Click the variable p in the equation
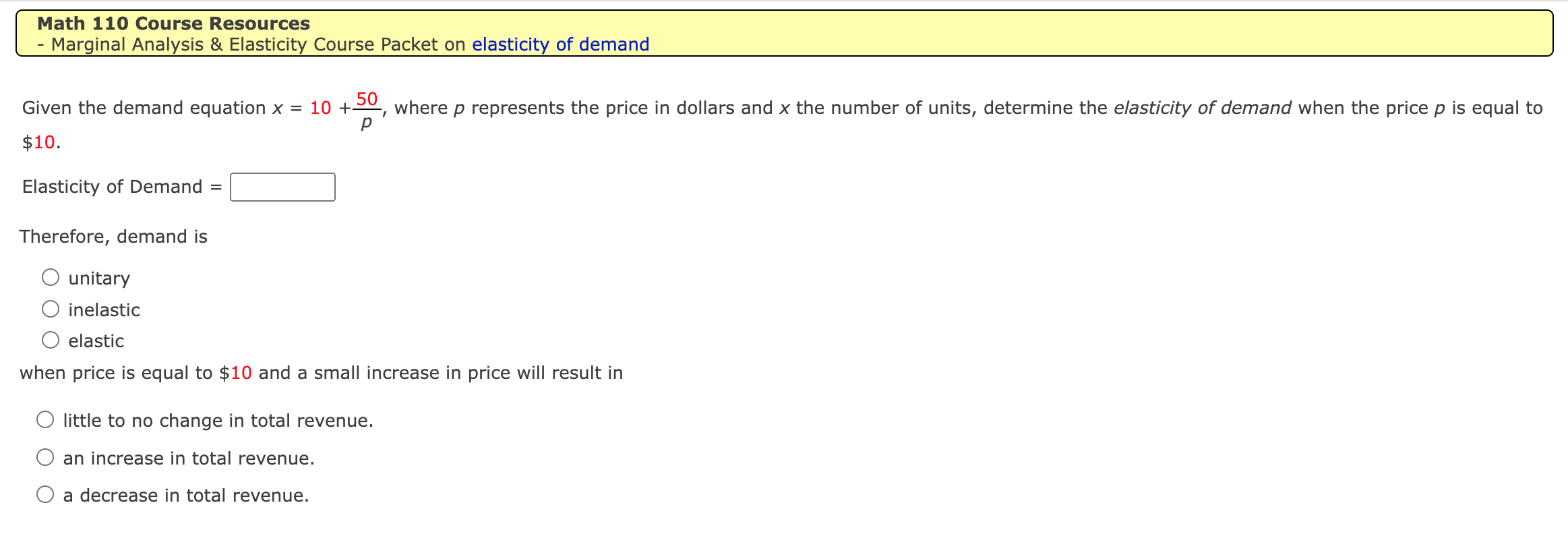The height and width of the screenshot is (534, 1568). 366,121
